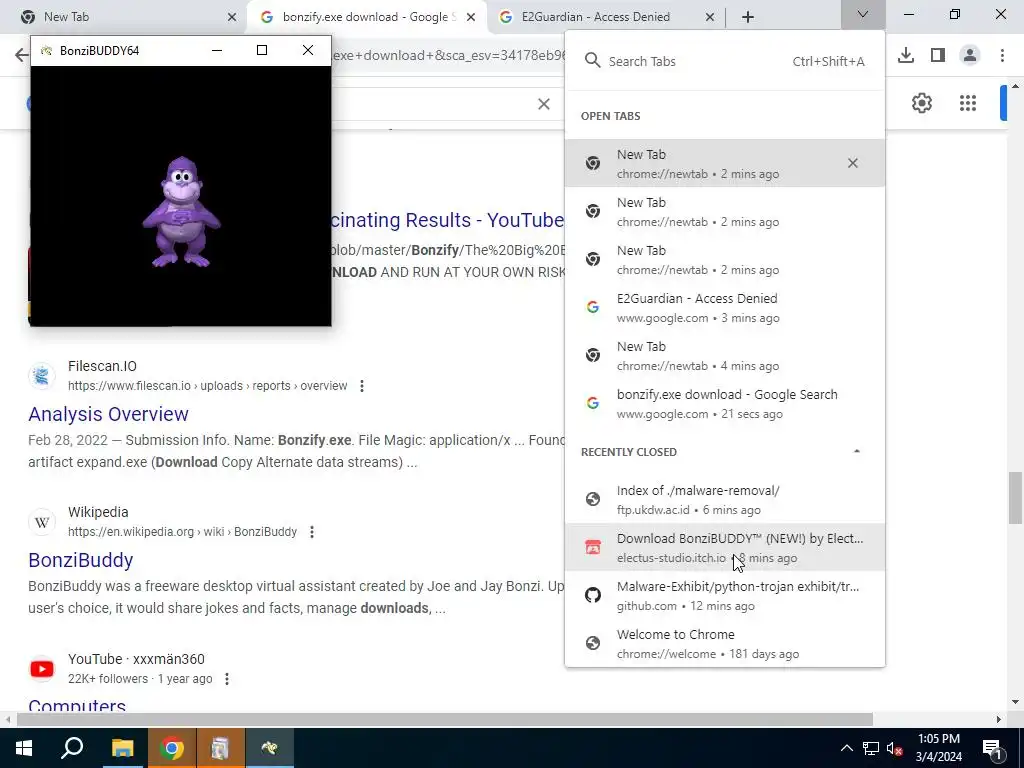1024x768 pixels.
Task: Click the new tab plus button
Action: (x=748, y=17)
